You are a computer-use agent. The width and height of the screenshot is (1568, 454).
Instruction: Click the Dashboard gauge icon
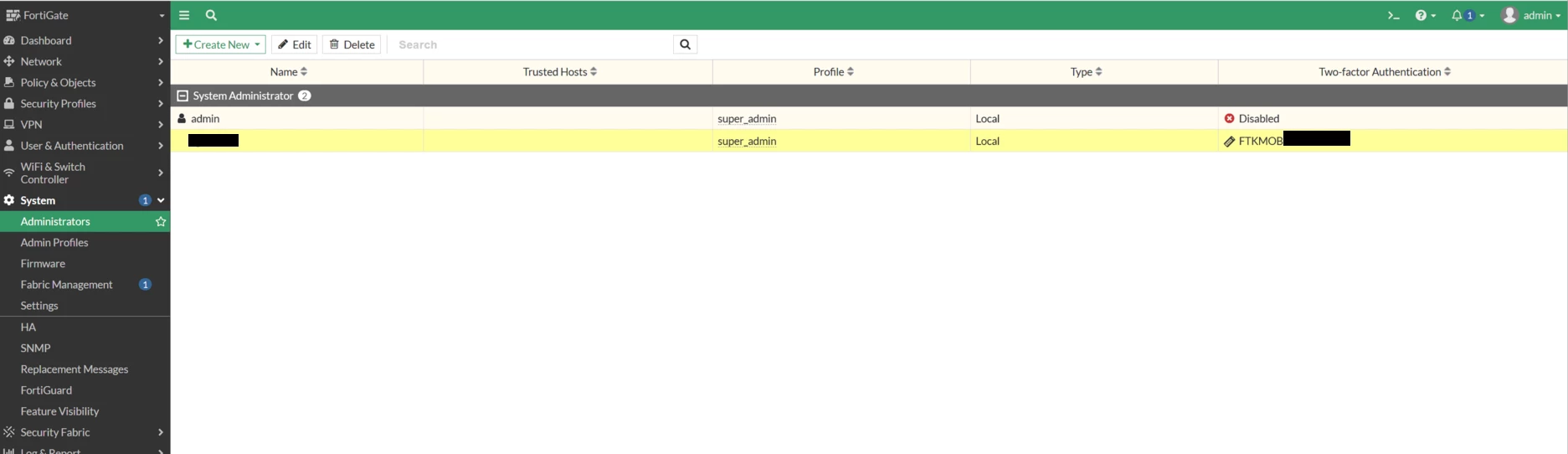click(9, 40)
